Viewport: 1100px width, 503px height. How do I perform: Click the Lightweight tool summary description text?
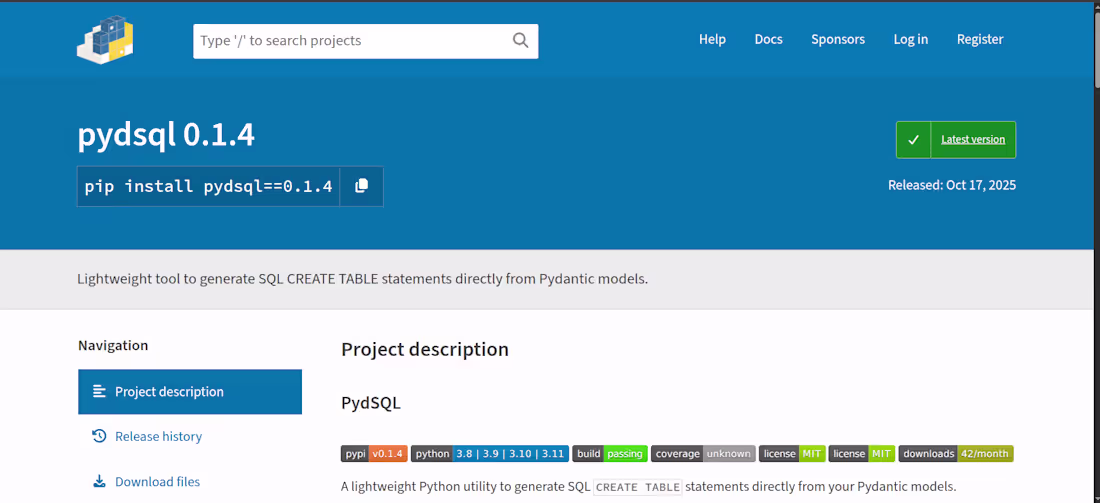point(363,279)
